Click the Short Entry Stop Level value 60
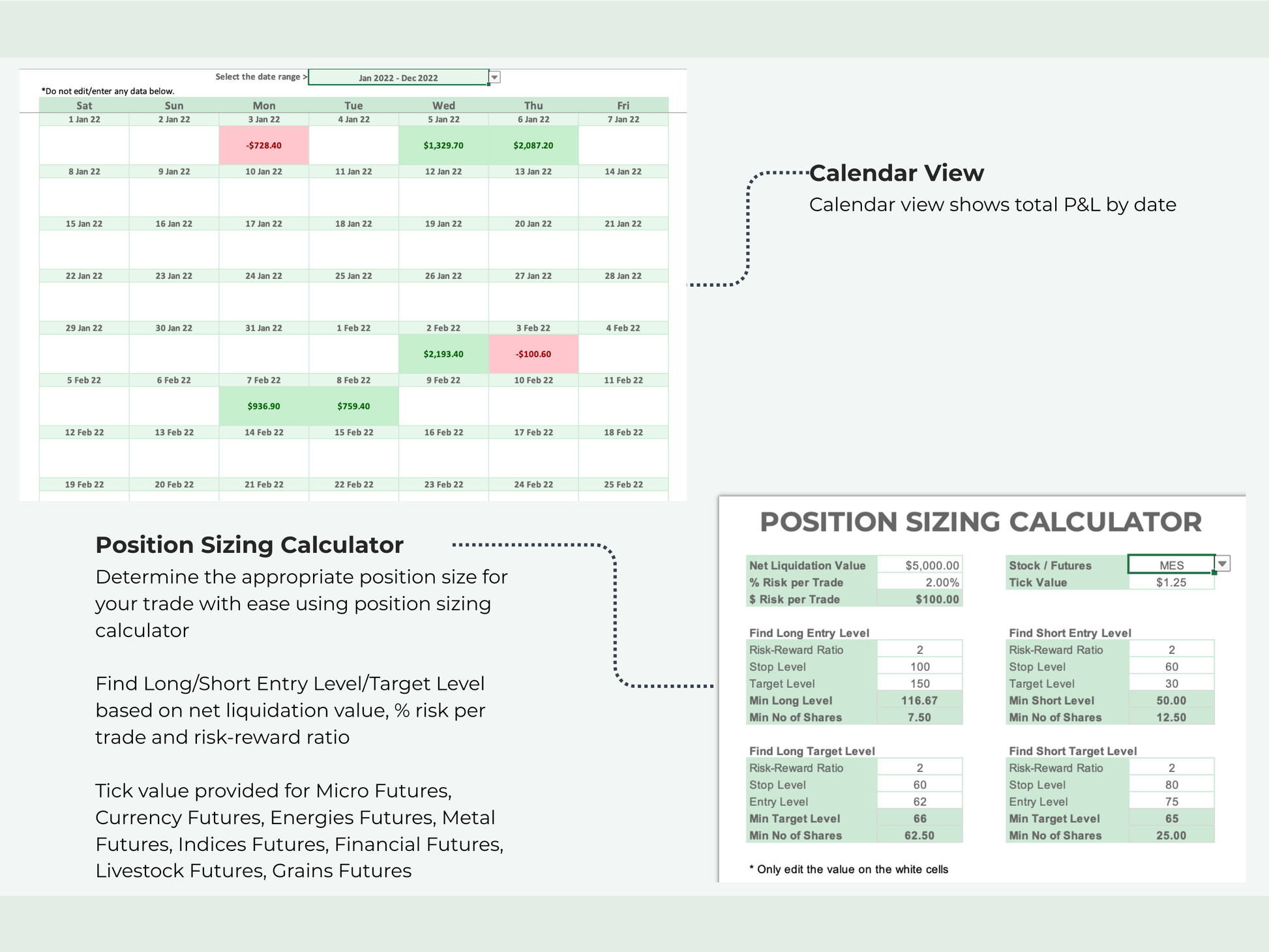 1171,666
